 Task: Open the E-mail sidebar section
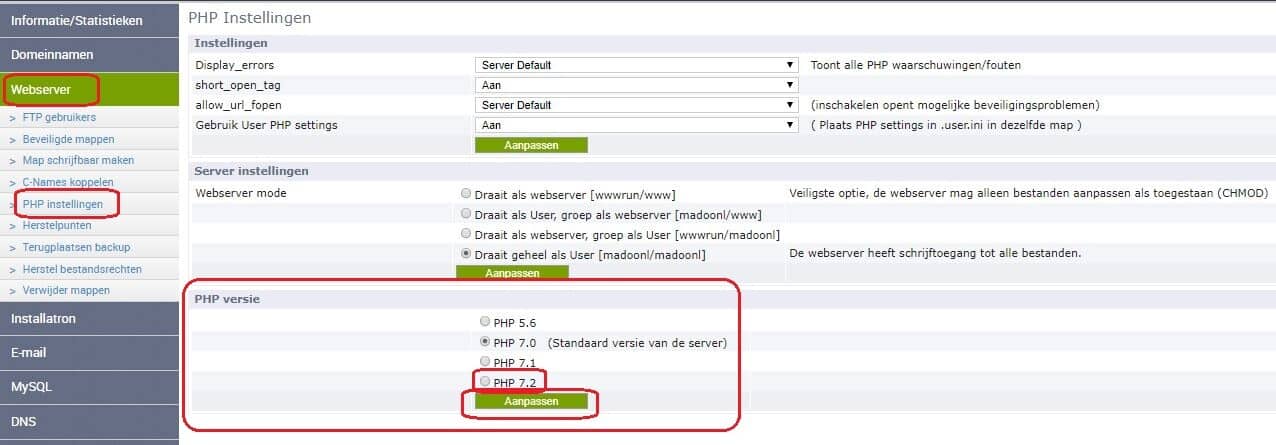[x=89, y=353]
